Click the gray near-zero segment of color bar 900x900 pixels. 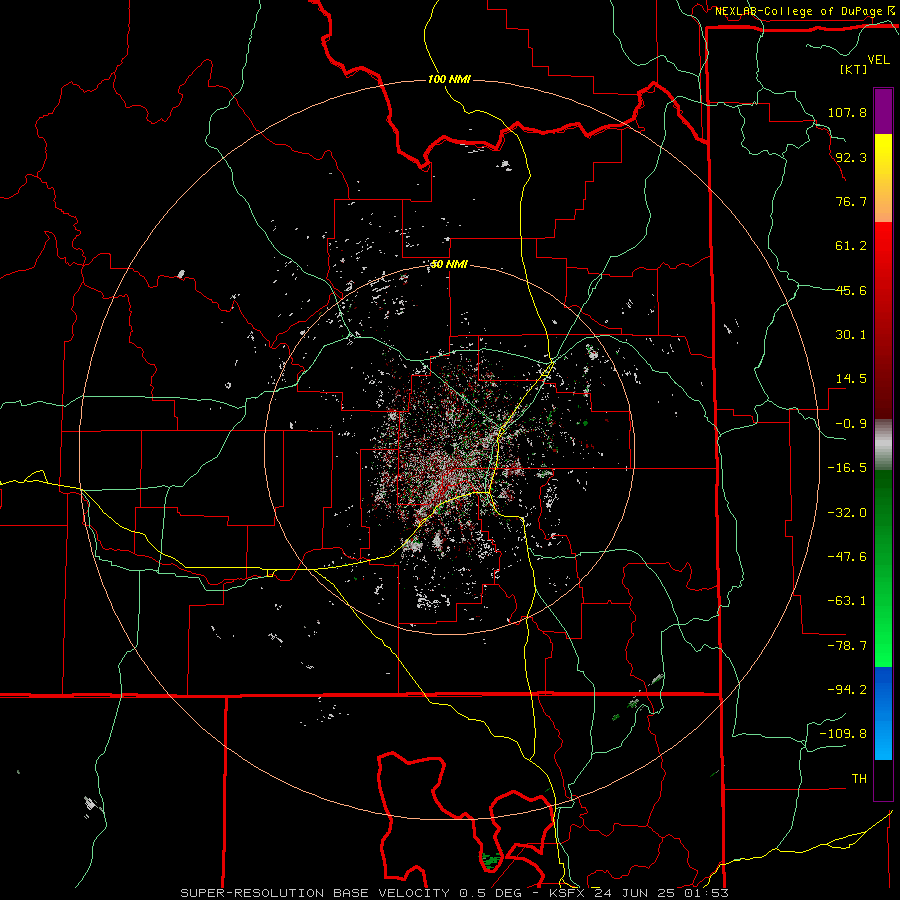[x=883, y=445]
